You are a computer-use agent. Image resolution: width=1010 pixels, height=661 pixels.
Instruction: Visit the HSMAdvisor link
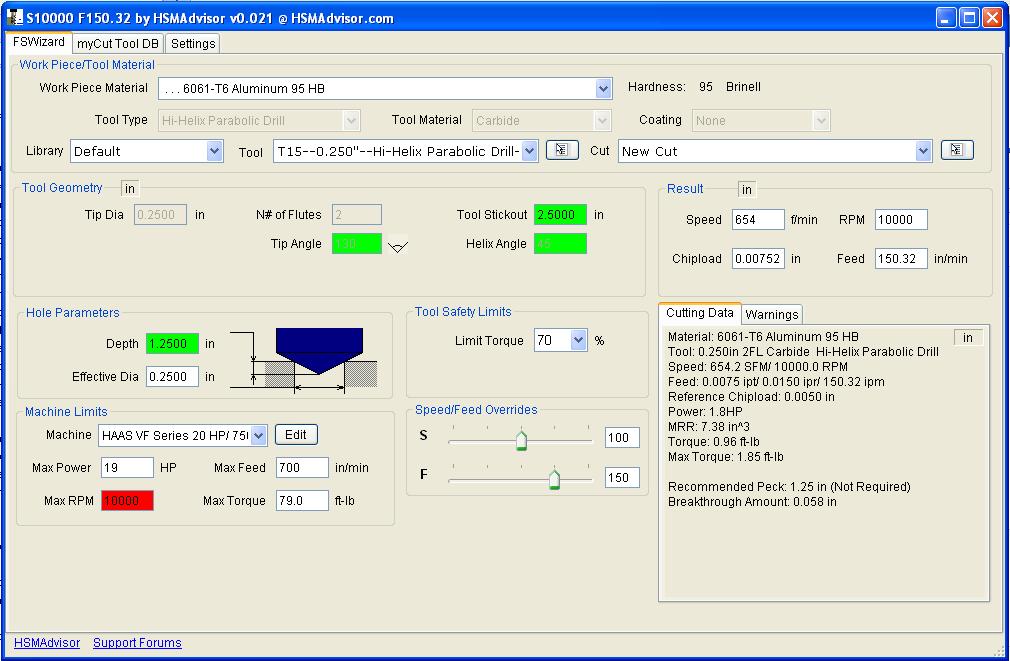point(47,643)
